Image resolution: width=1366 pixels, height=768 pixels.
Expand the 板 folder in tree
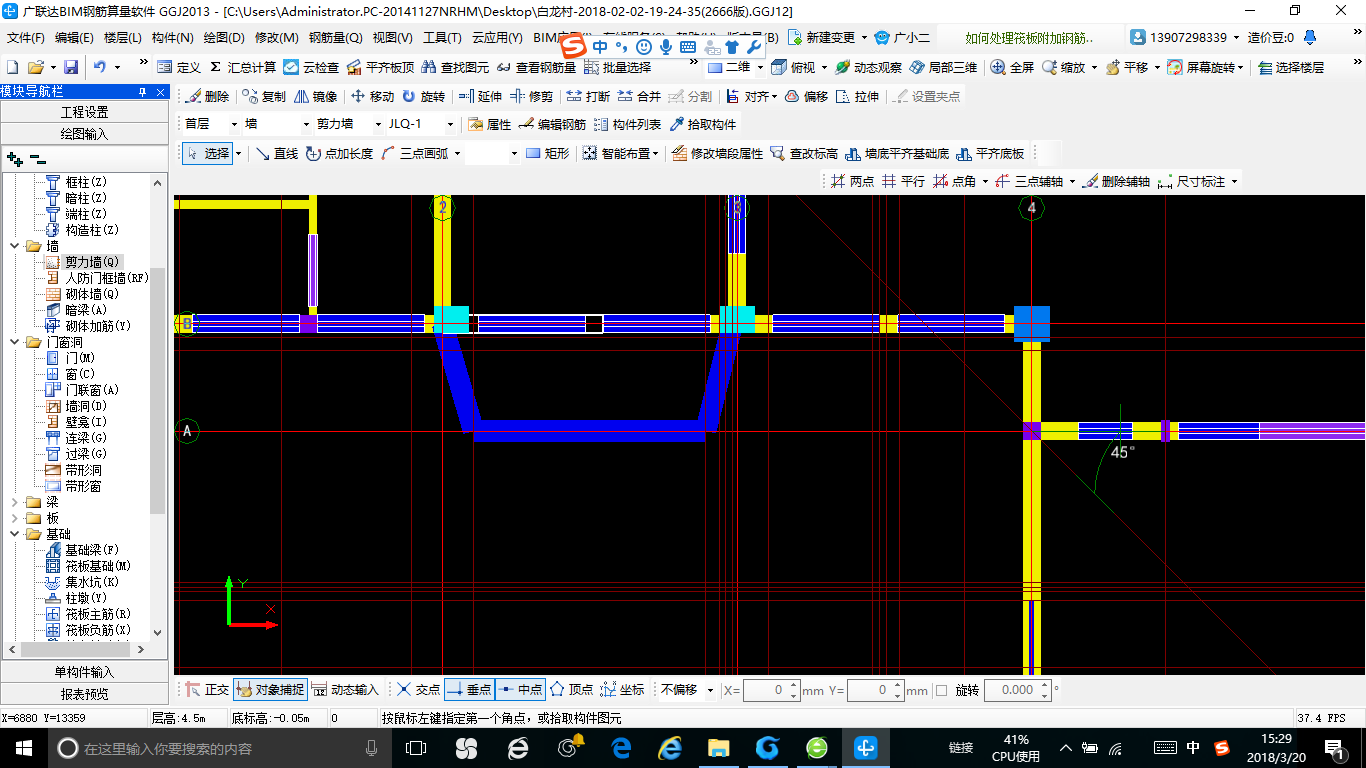pos(15,518)
